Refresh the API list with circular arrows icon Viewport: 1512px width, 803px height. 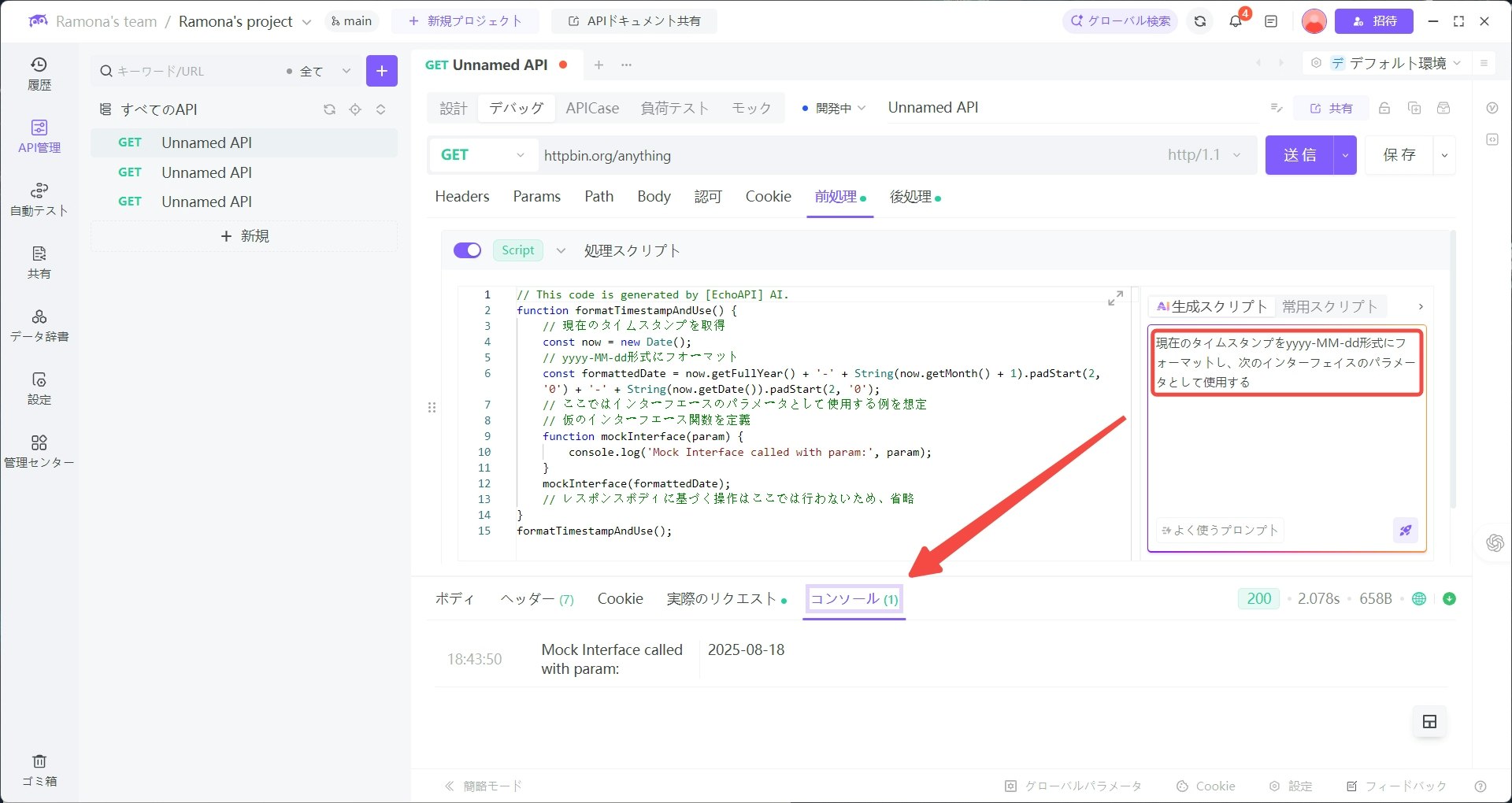[x=329, y=109]
